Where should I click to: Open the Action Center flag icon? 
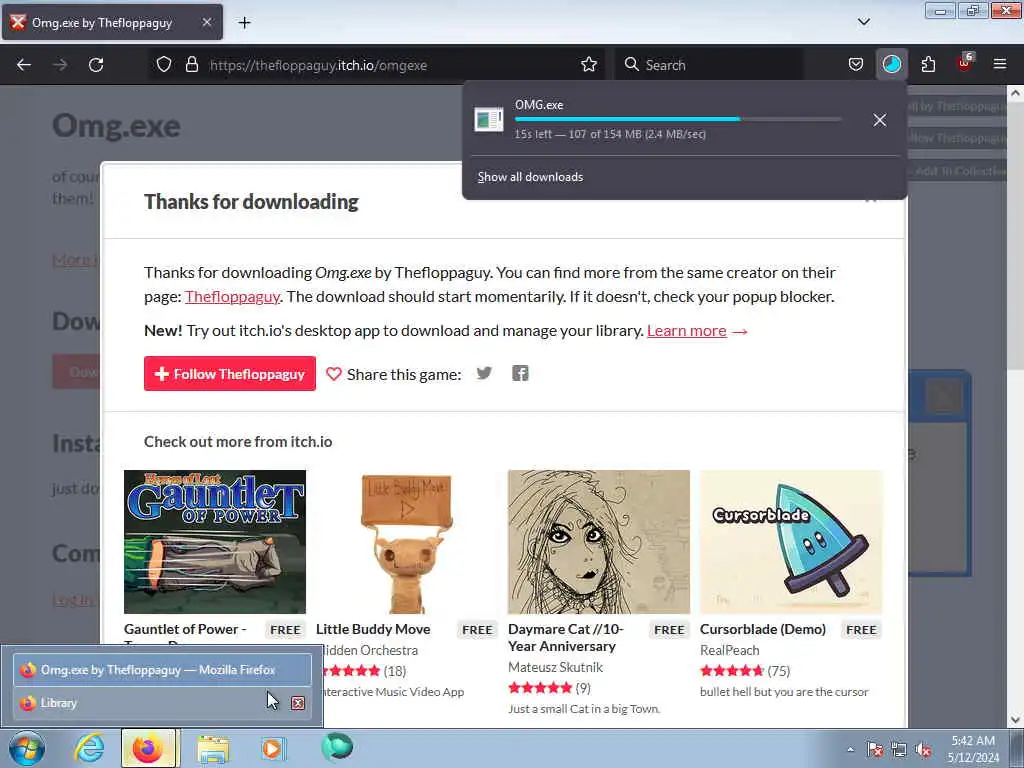[874, 749]
